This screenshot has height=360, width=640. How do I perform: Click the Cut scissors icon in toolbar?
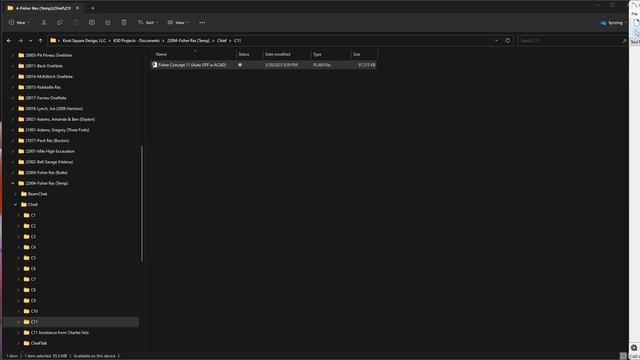tap(44, 22)
